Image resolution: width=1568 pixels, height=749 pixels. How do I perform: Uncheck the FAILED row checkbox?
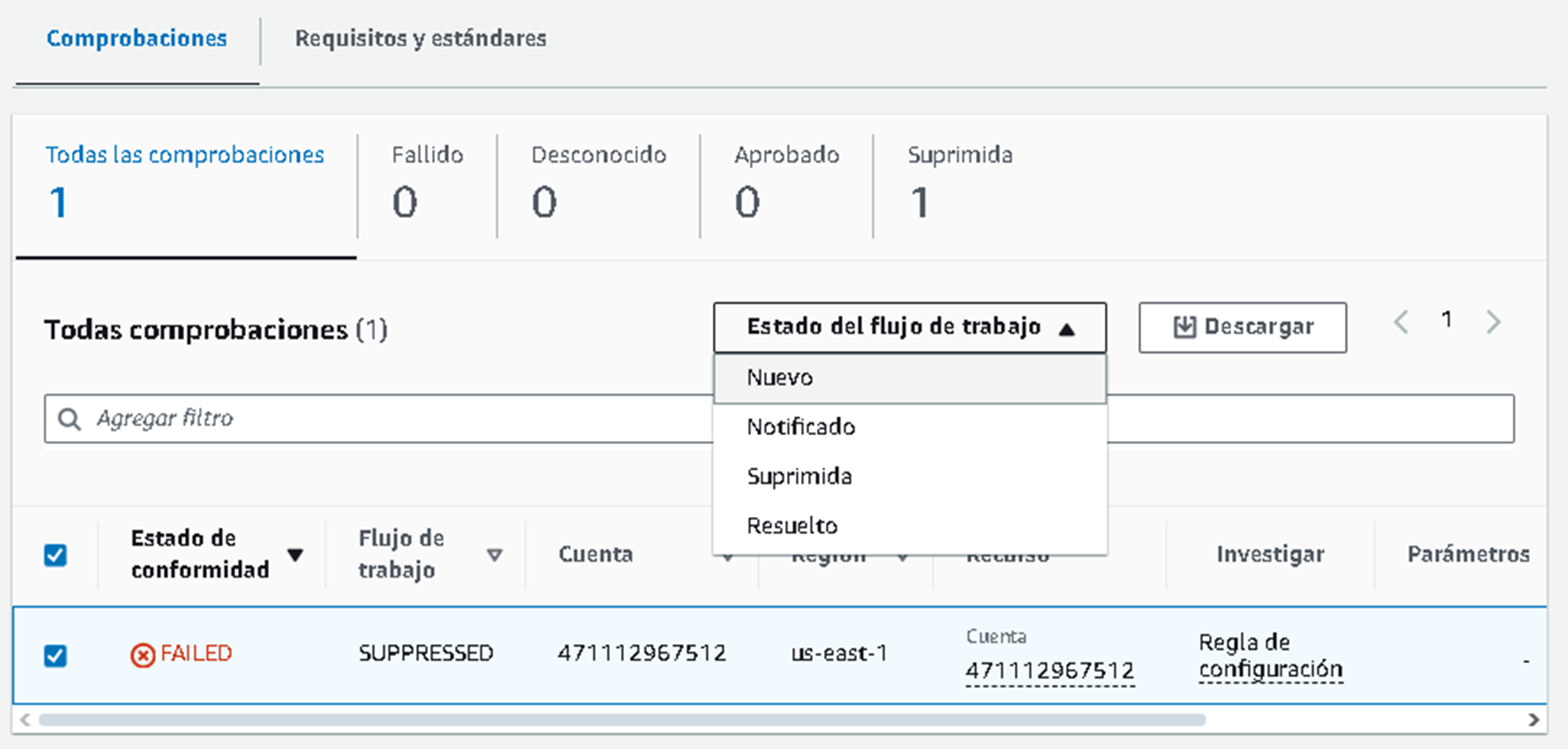55,656
